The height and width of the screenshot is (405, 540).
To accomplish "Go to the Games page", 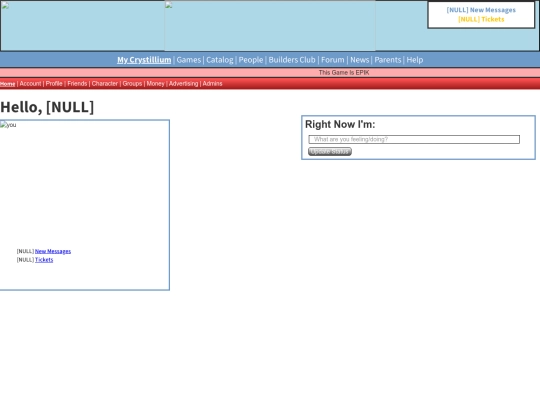I will click(x=189, y=60).
